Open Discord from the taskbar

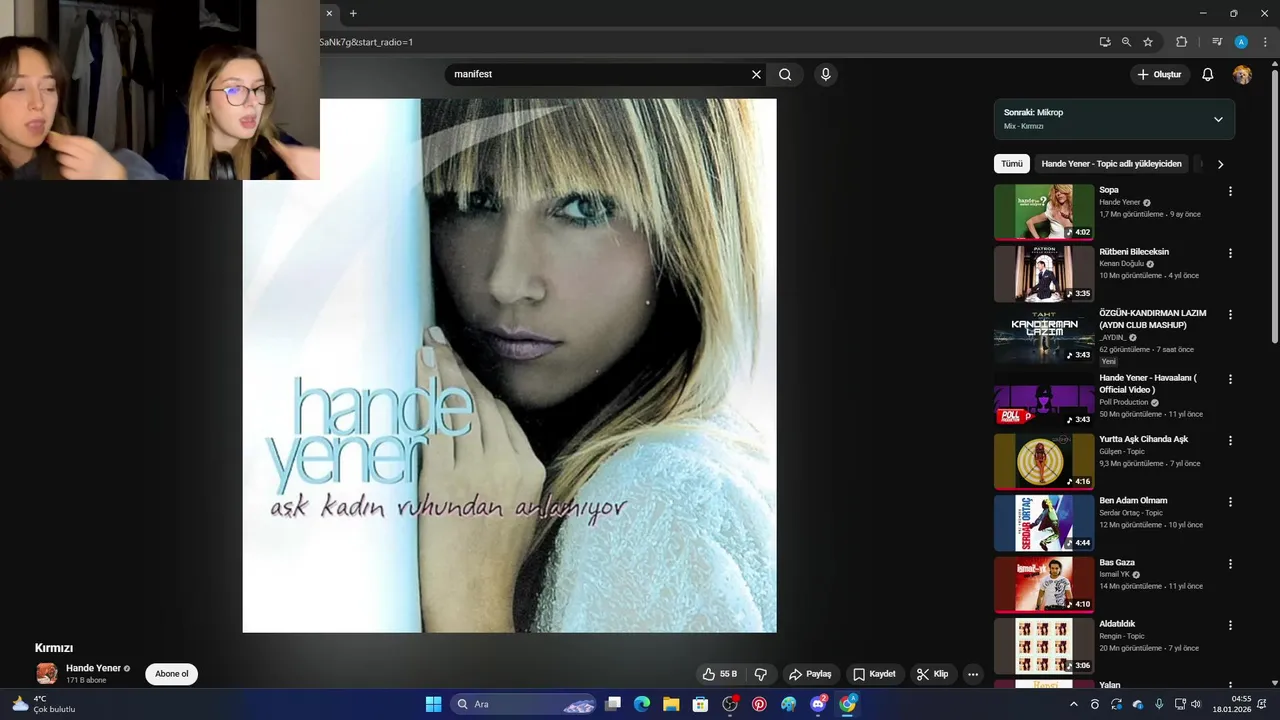coord(818,704)
